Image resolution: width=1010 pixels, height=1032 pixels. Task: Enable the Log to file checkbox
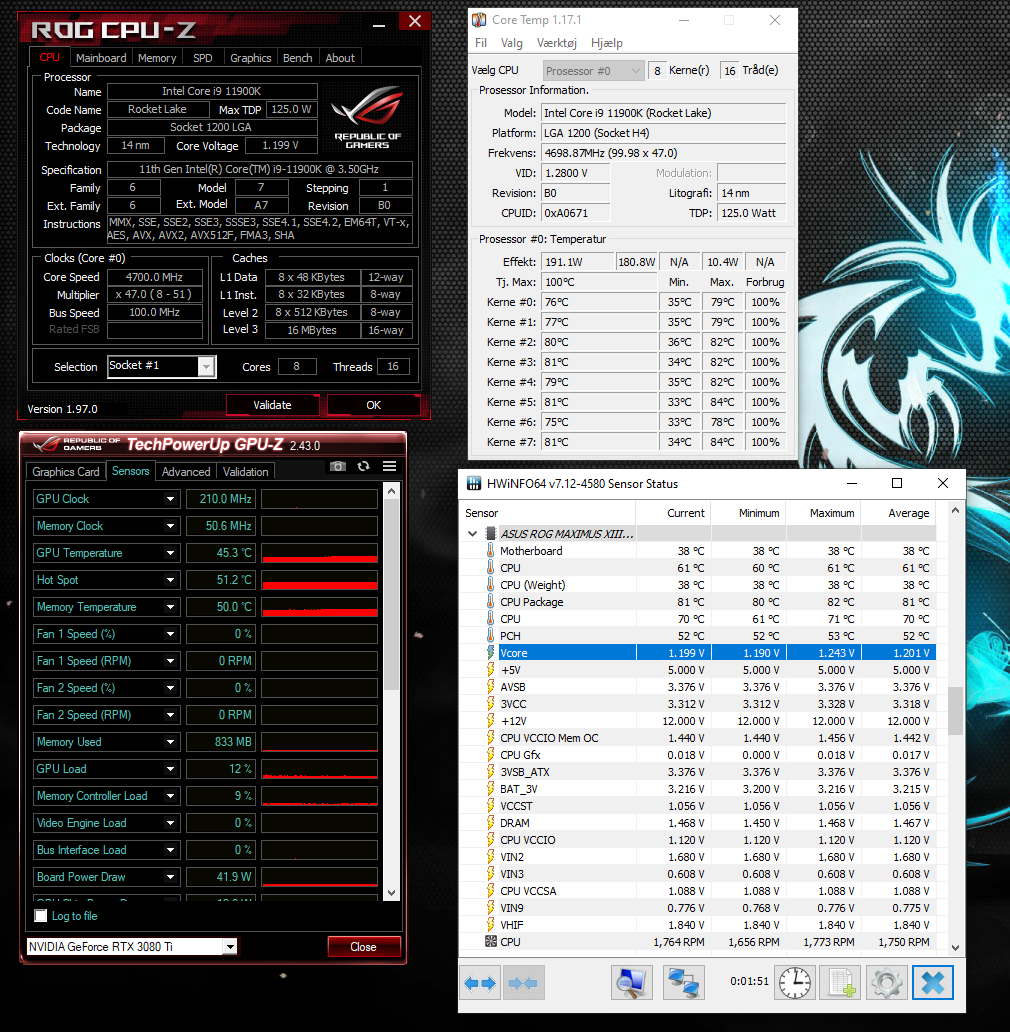pyautogui.click(x=41, y=916)
